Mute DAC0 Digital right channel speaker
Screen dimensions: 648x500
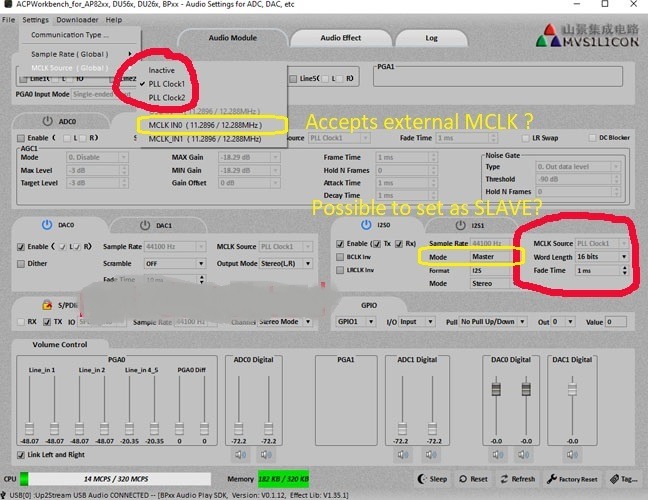523,455
